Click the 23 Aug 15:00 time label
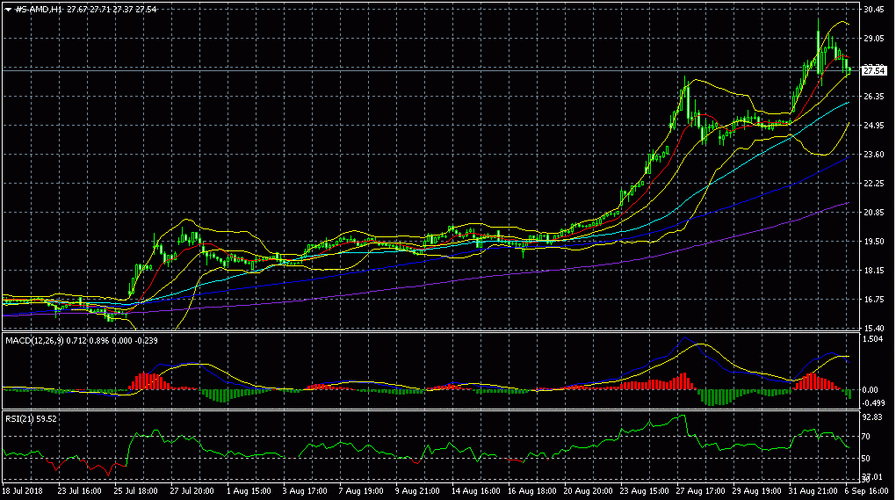The image size is (896, 500). [x=644, y=491]
